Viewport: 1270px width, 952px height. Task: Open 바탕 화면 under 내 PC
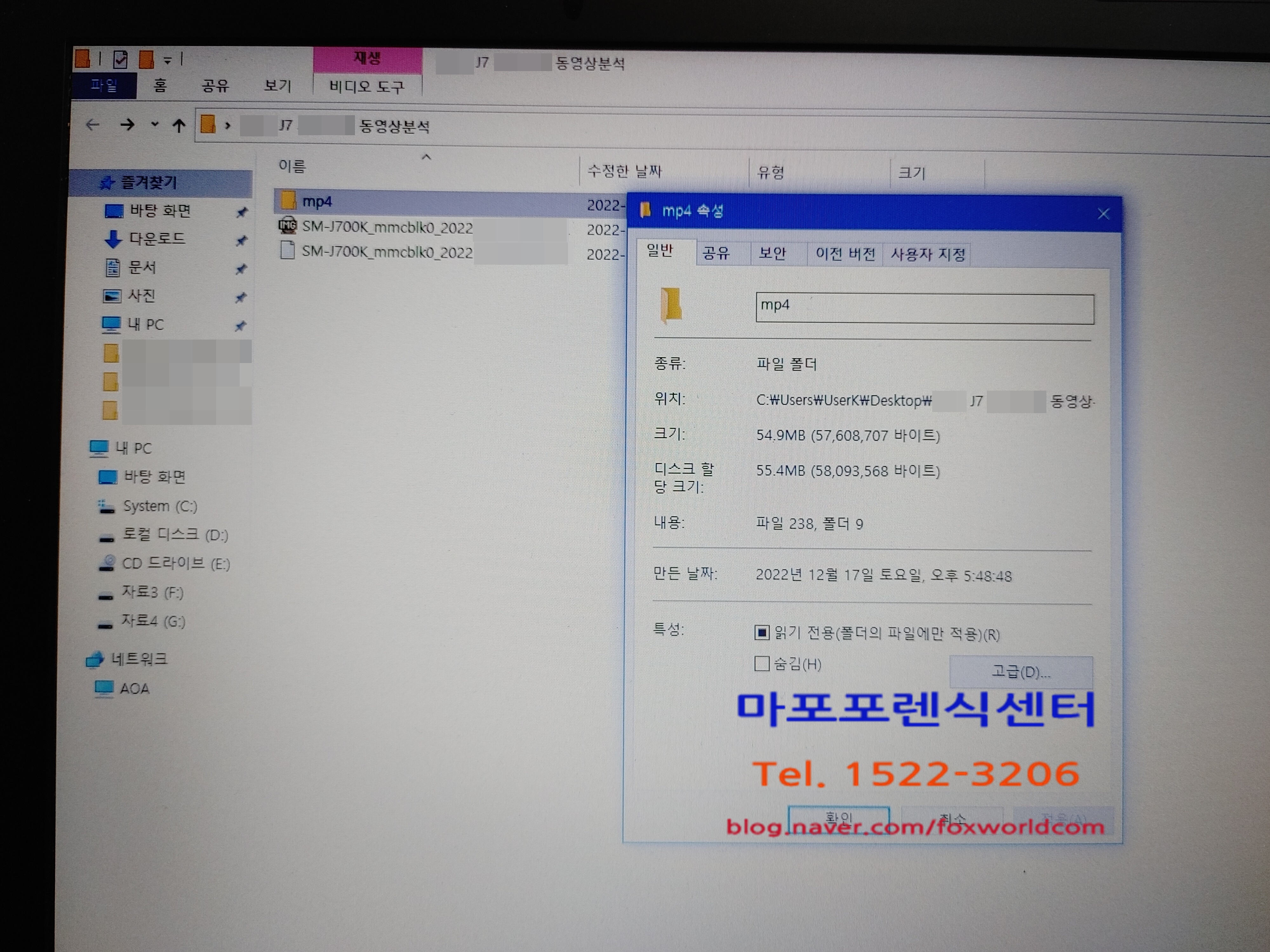tap(154, 477)
